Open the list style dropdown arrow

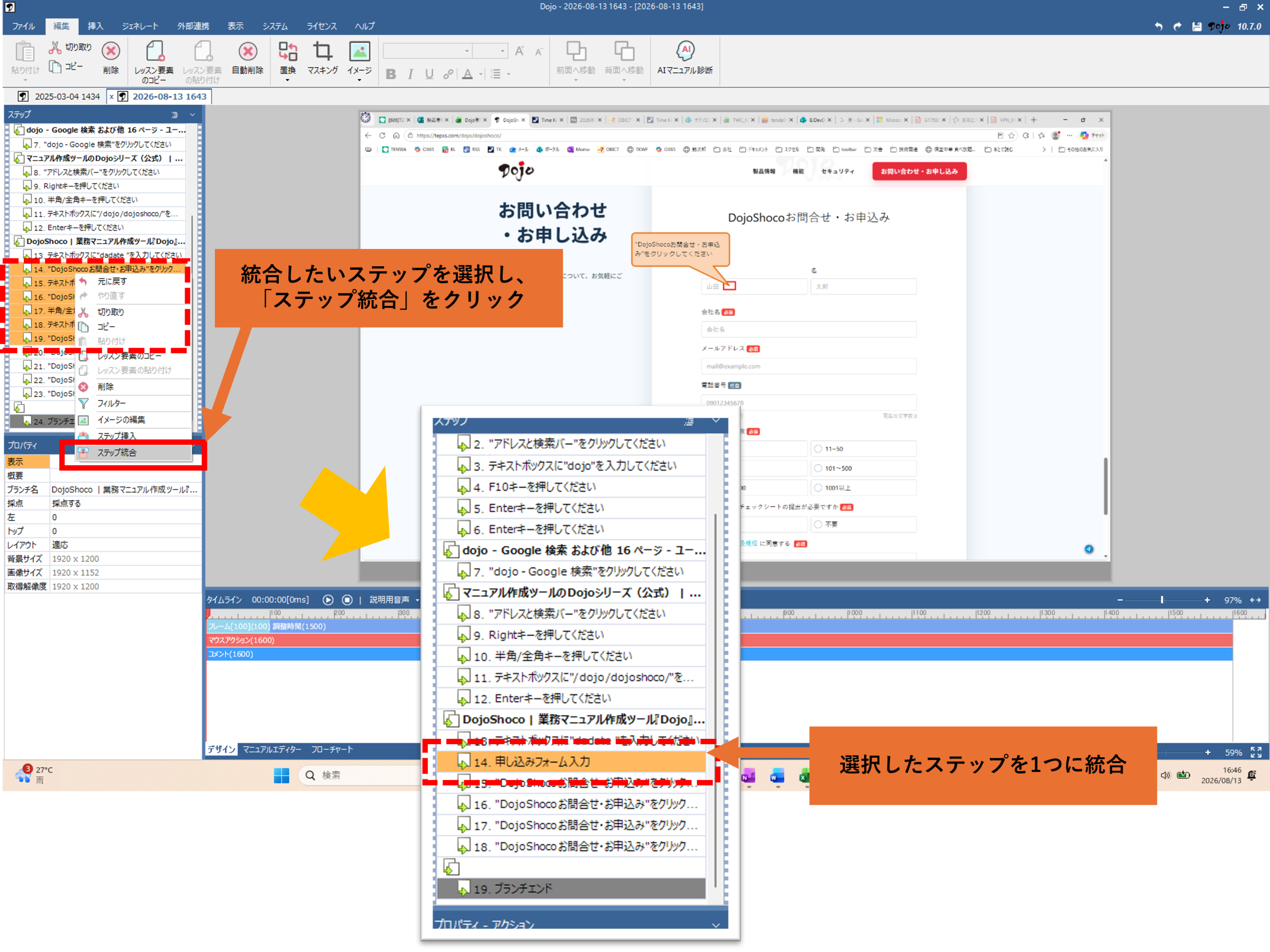pos(508,74)
